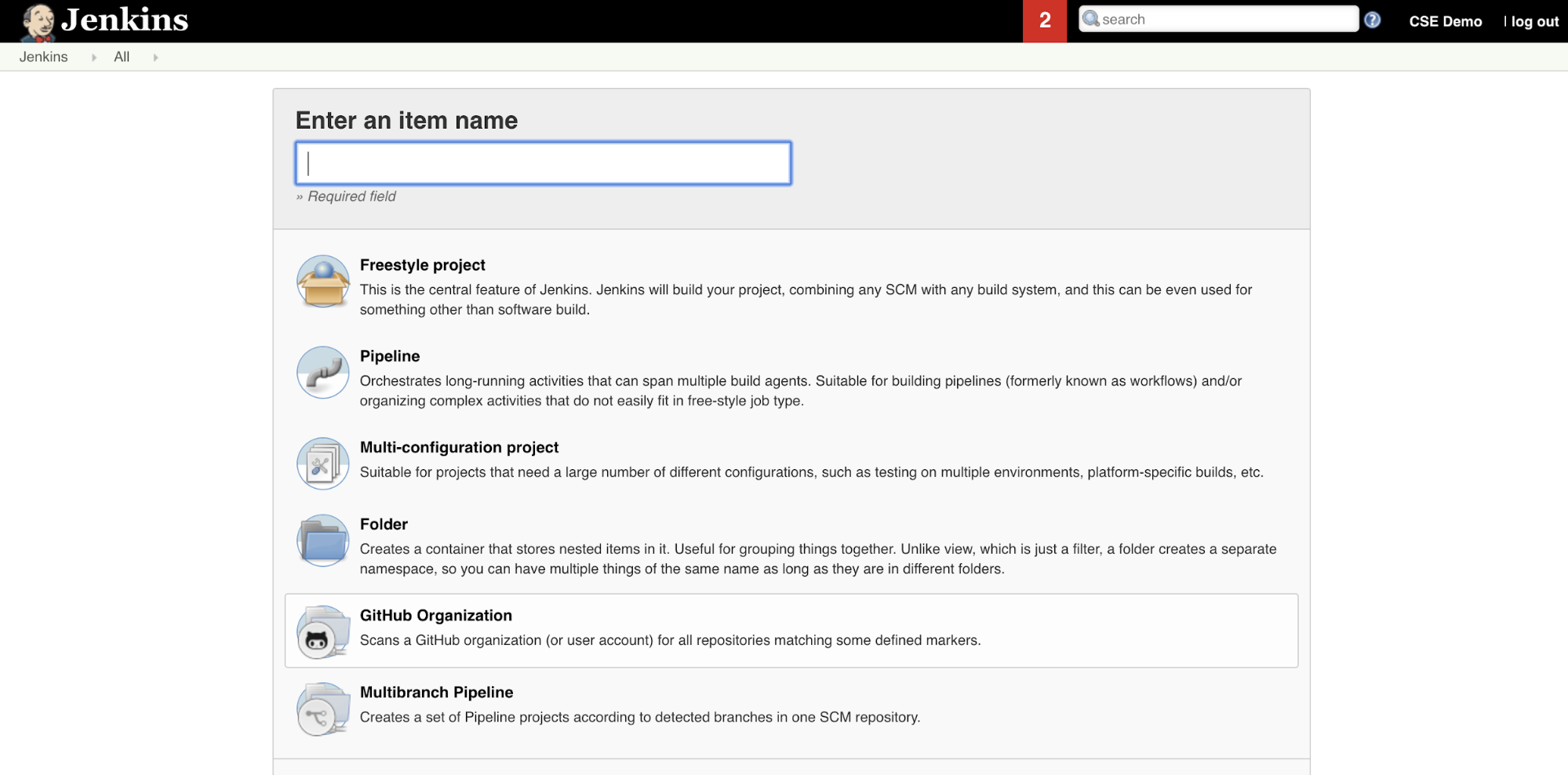Select the Pipeline project icon
1568x775 pixels.
pyautogui.click(x=322, y=373)
